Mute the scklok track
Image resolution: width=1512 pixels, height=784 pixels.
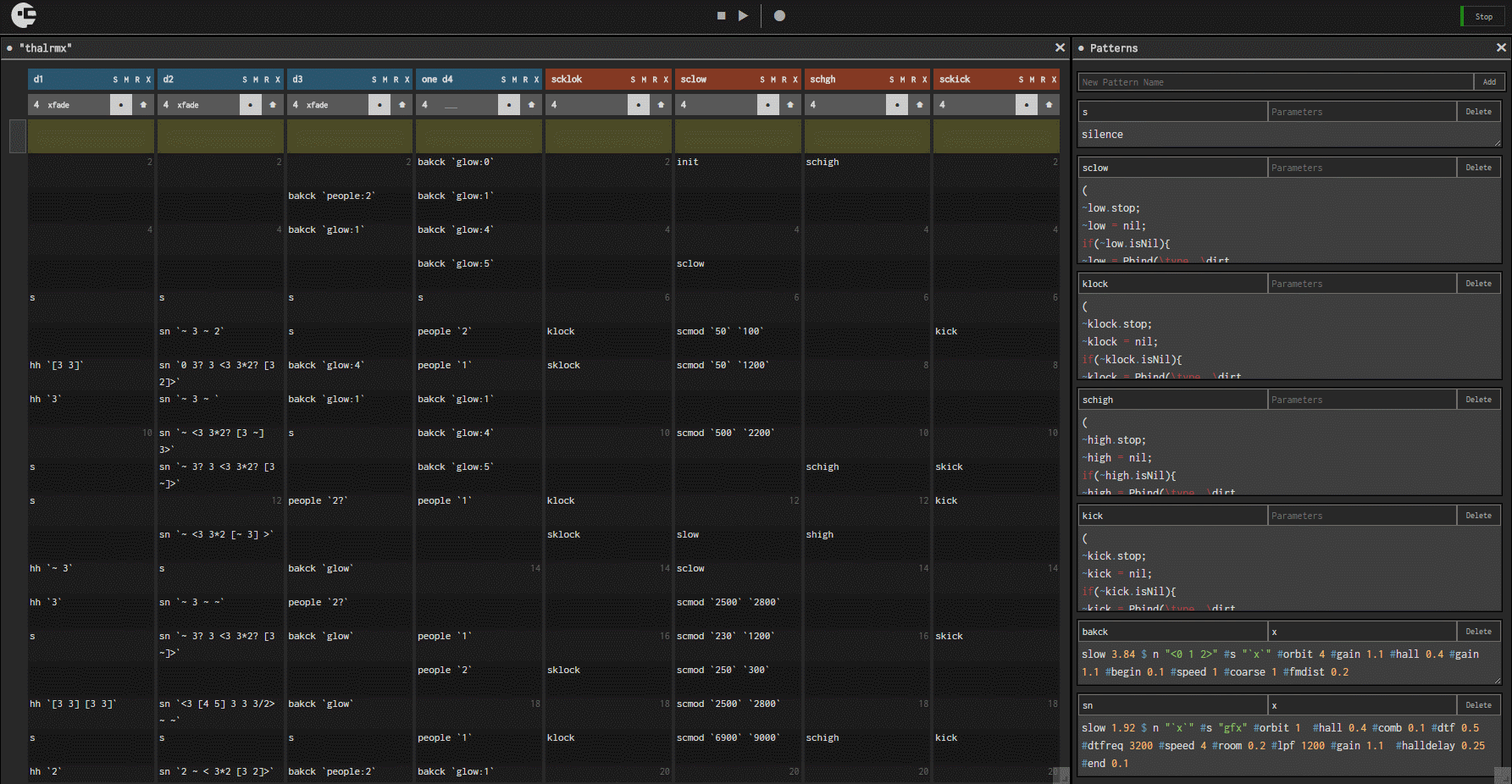coord(644,80)
